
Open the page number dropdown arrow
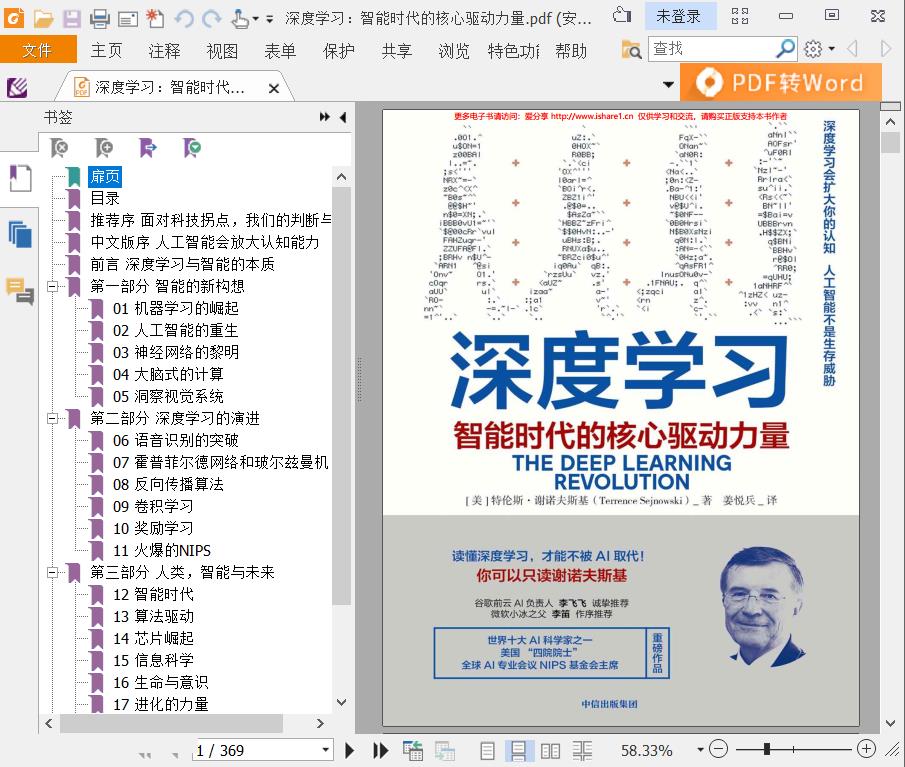tap(326, 750)
